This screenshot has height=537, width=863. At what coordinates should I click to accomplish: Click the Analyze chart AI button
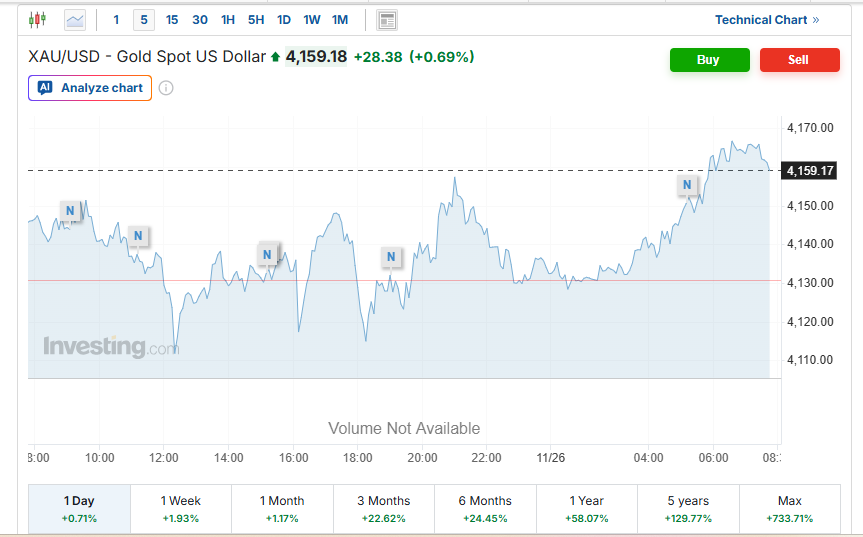click(x=90, y=88)
